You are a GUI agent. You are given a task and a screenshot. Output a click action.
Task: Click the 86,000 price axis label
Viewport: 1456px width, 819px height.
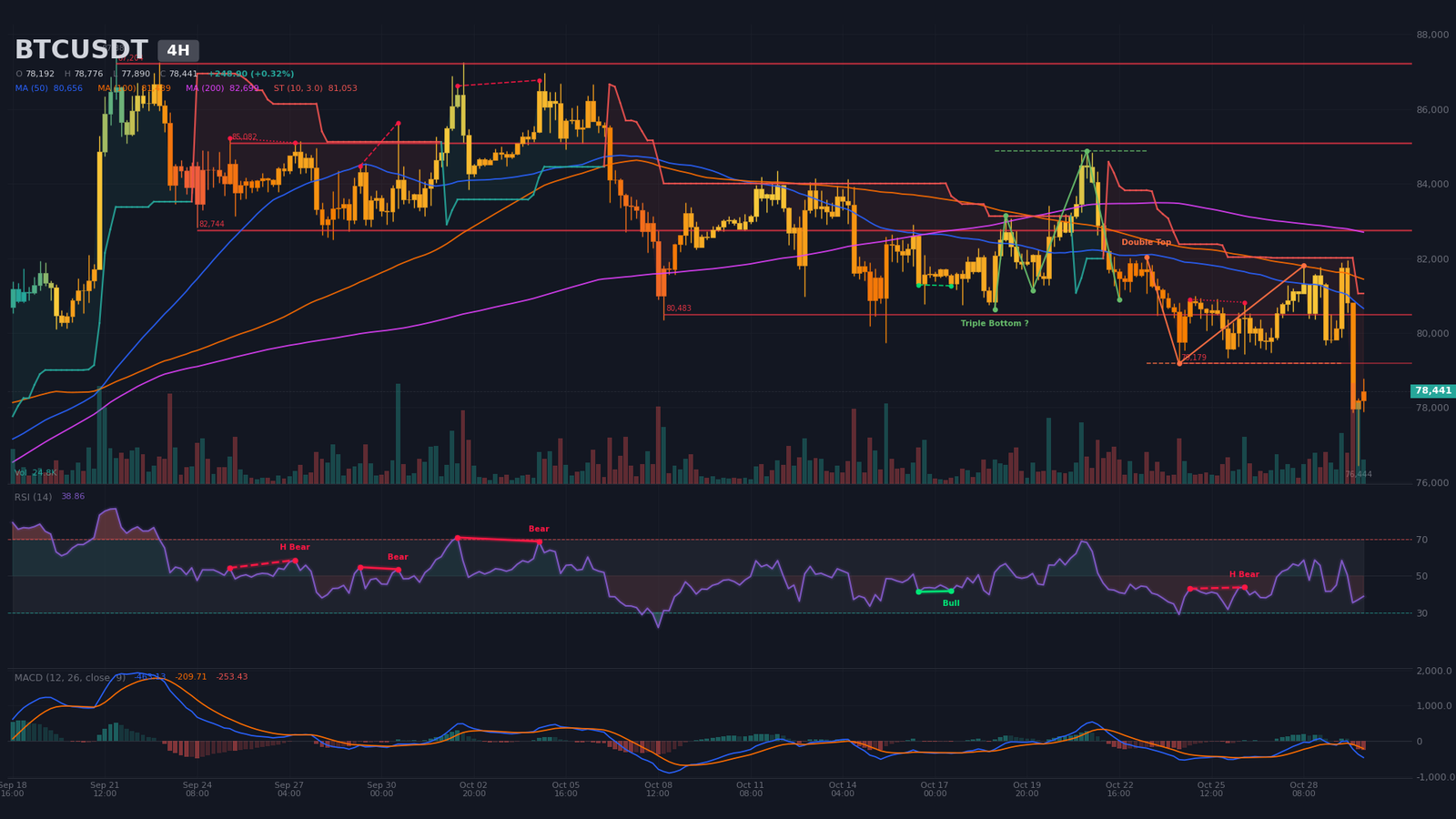click(1432, 109)
